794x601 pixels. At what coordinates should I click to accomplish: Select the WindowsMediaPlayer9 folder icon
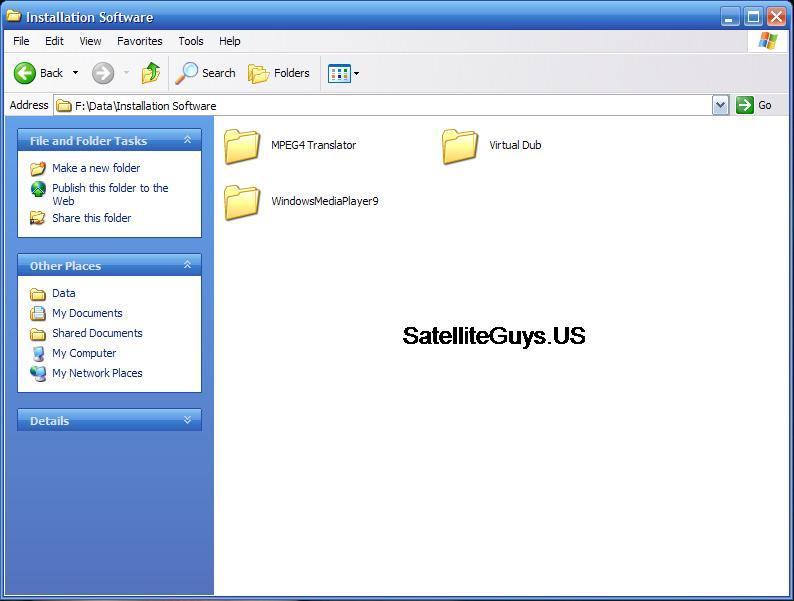(242, 203)
